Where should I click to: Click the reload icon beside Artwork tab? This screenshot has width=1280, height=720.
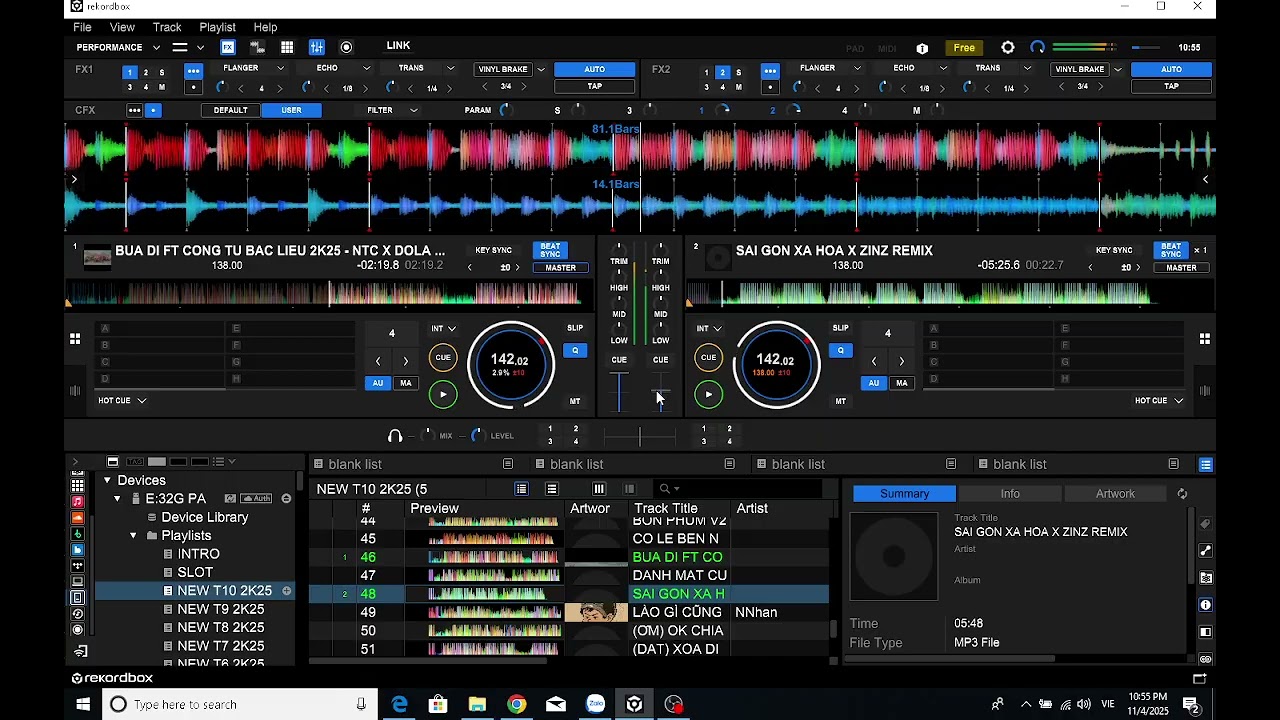[x=1182, y=494]
